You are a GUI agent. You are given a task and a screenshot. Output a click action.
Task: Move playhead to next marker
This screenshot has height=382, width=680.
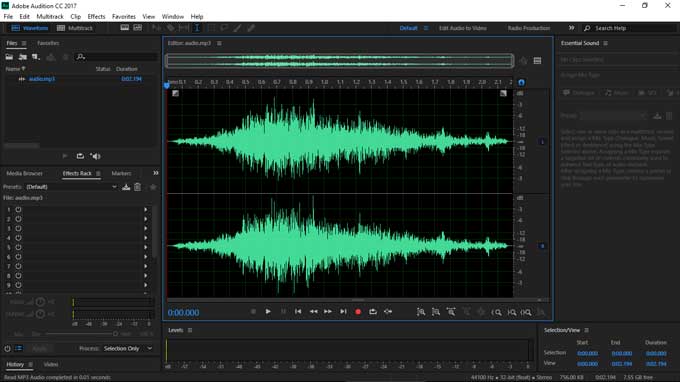click(343, 311)
